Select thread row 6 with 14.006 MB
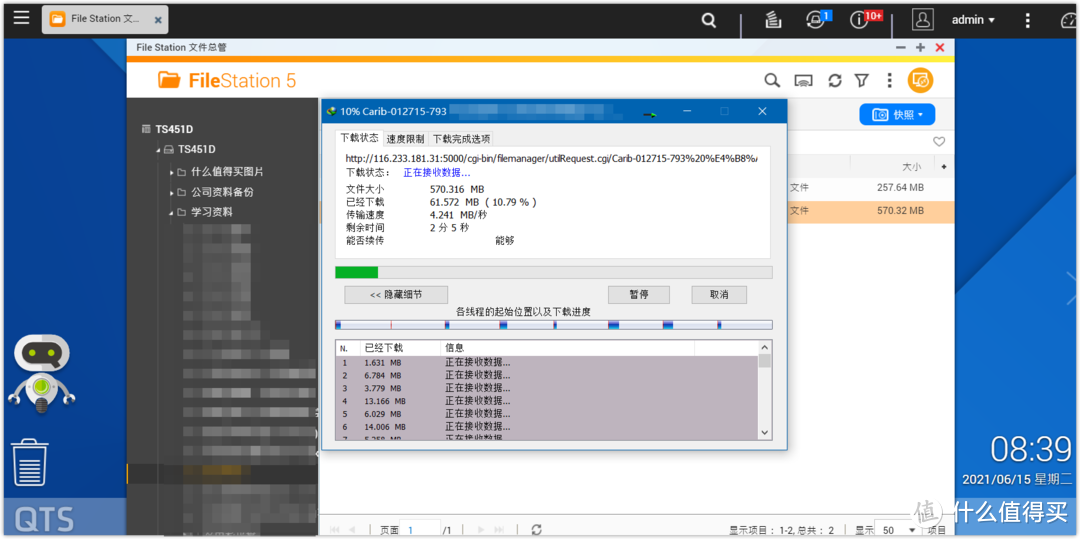This screenshot has width=1080, height=539. (x=547, y=427)
